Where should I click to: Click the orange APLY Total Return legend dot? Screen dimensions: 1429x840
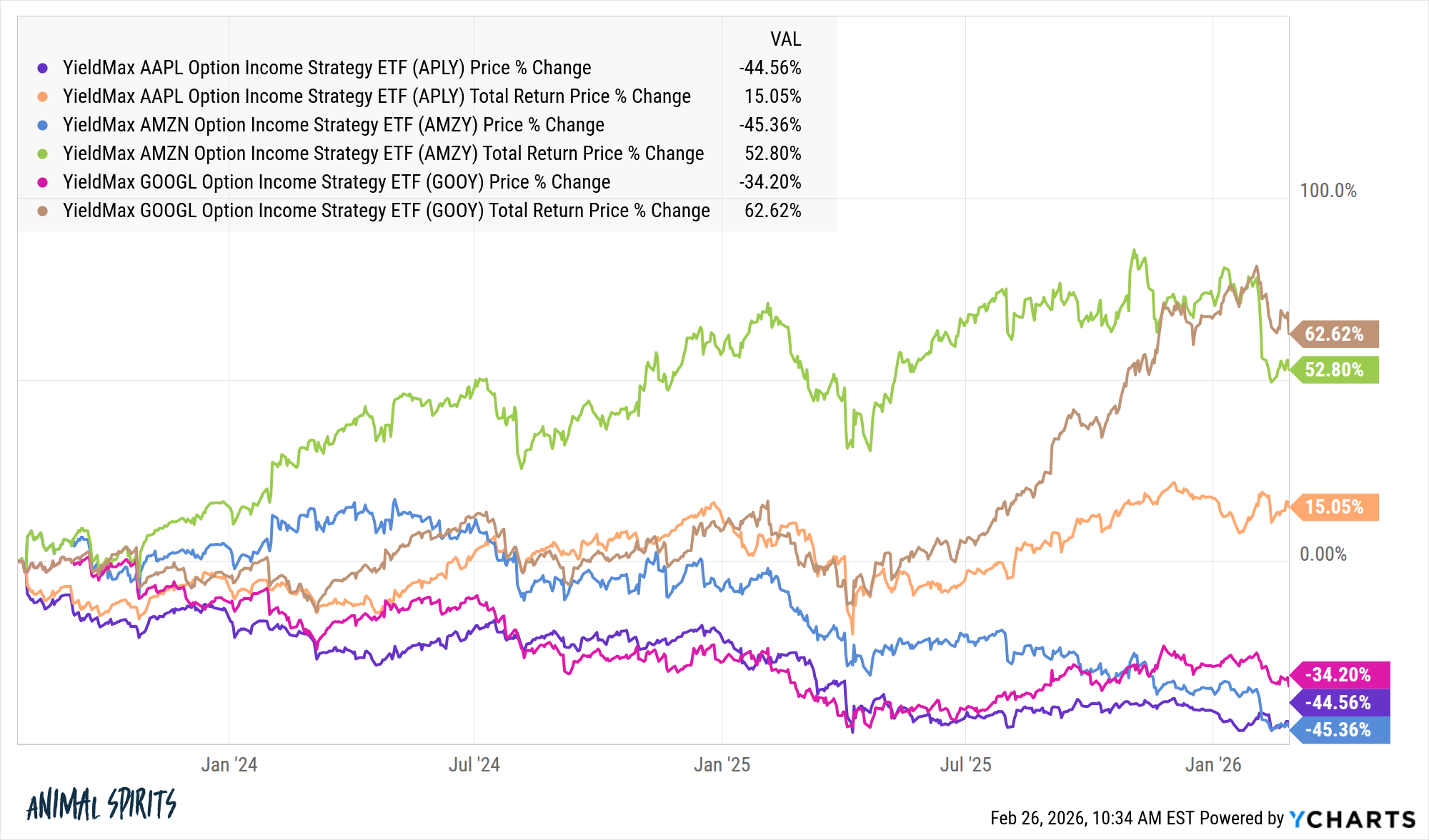coord(43,96)
